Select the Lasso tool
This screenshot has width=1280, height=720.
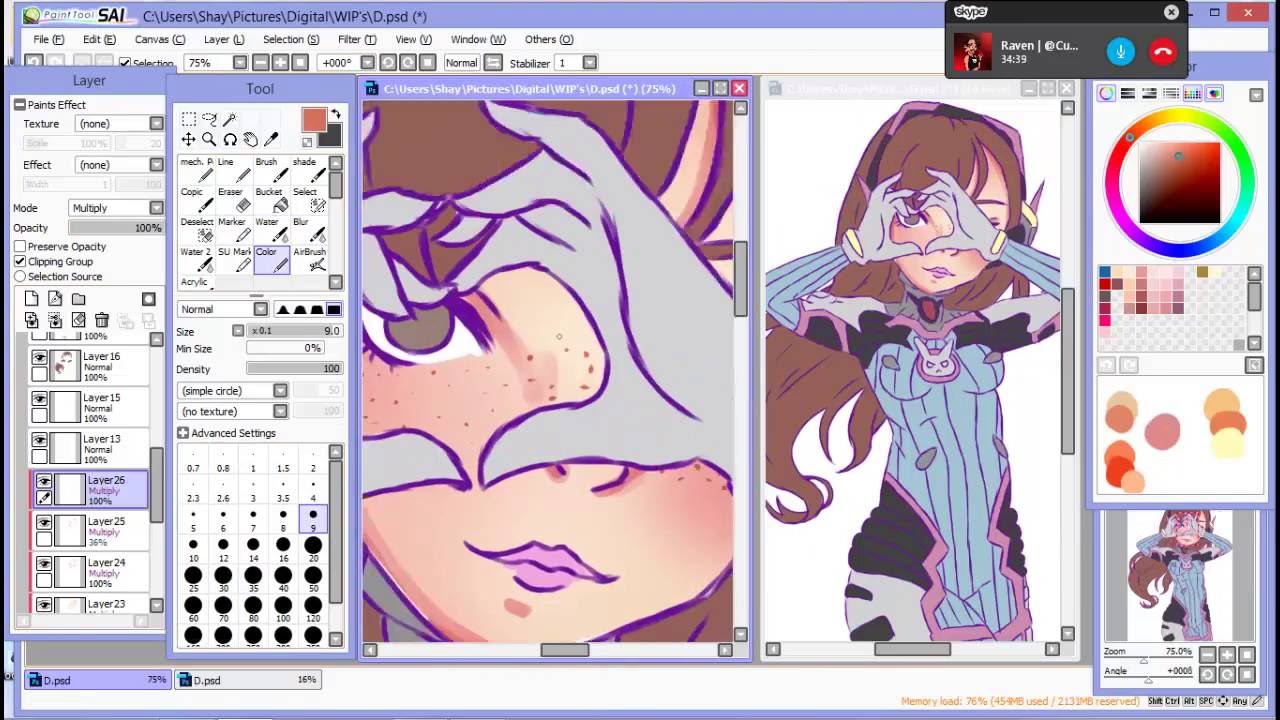(x=209, y=119)
